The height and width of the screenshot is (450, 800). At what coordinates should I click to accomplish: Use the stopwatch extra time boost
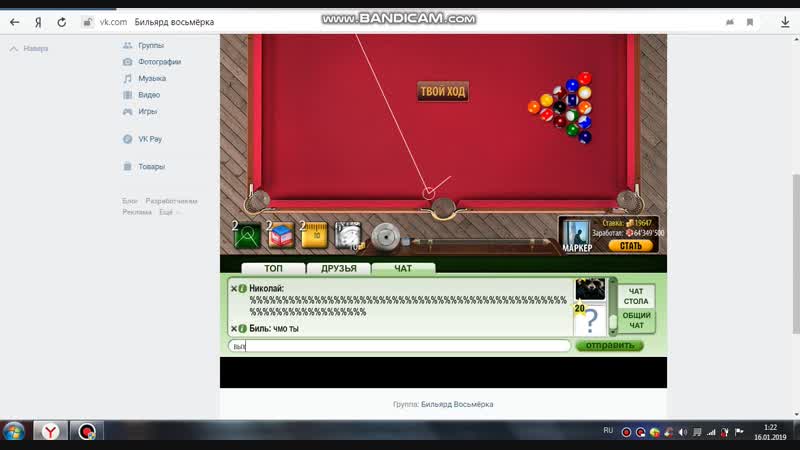[x=348, y=235]
